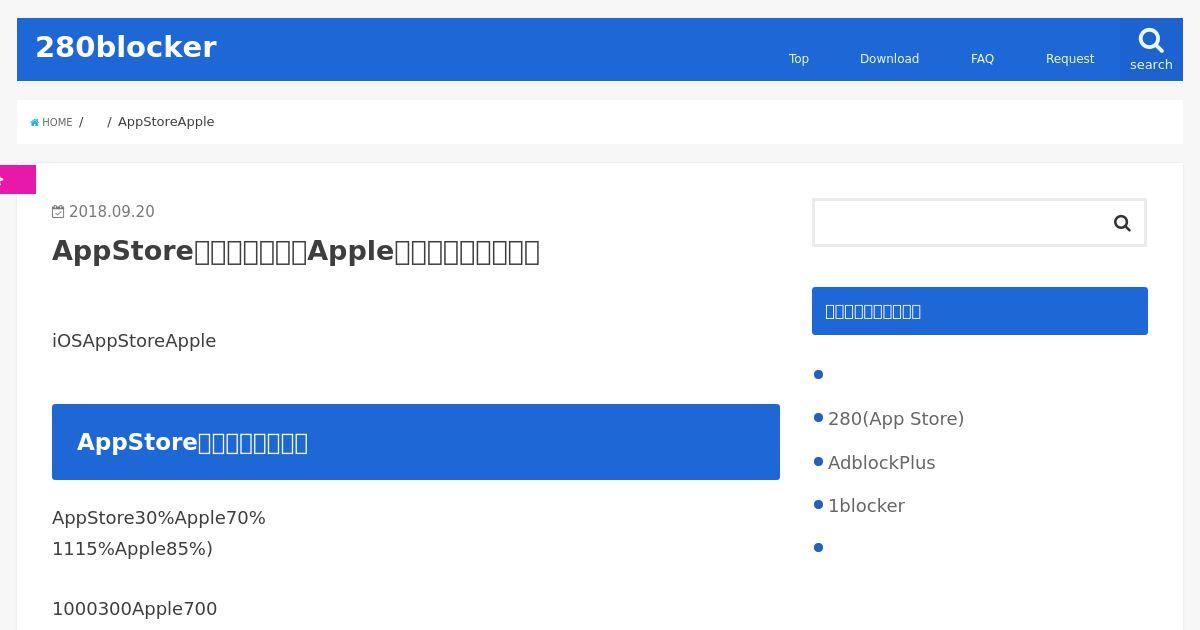
Task: Open the Request menu item
Action: (1070, 59)
